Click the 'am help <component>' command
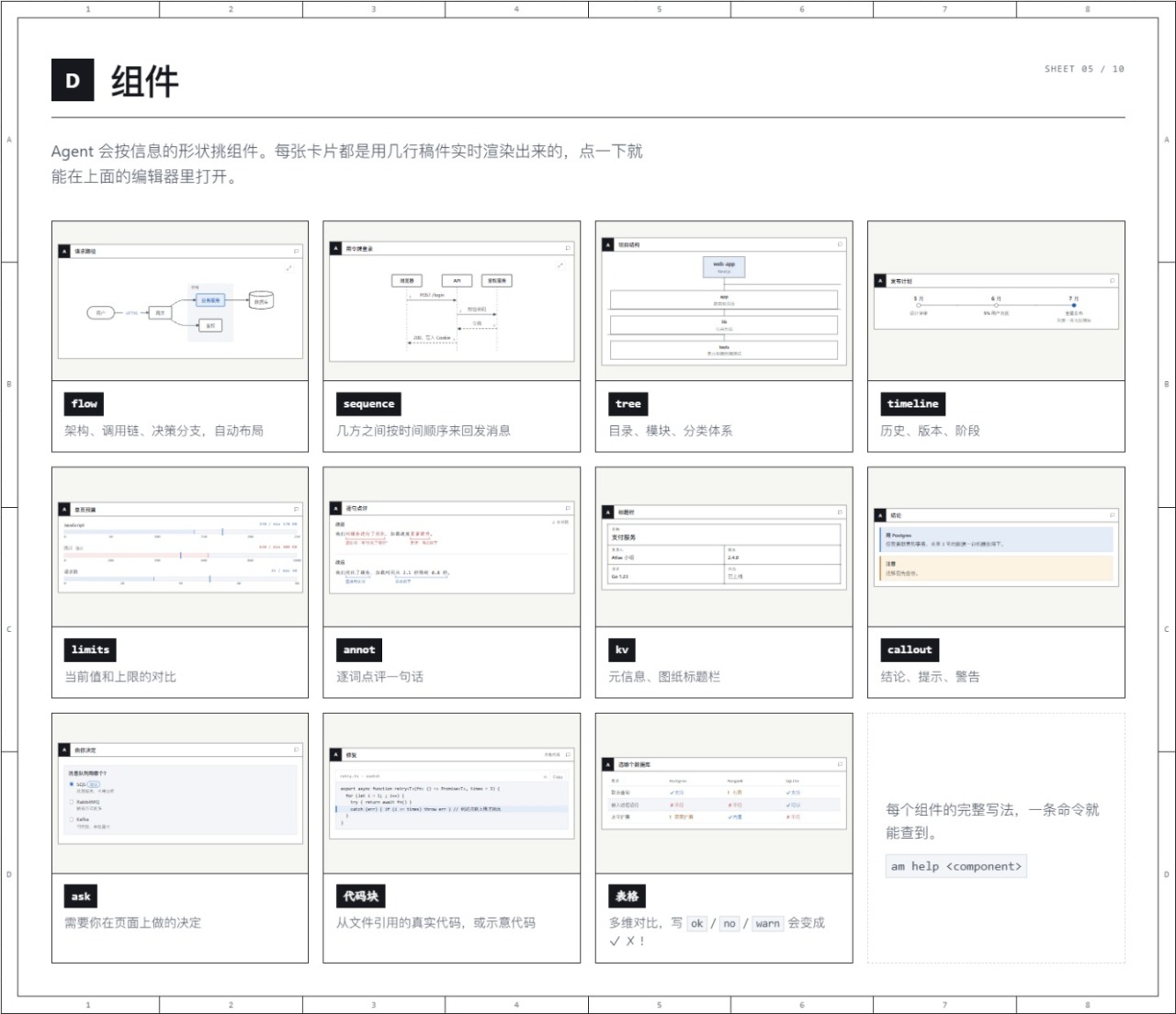Image resolution: width=1176 pixels, height=1014 pixels. [956, 866]
